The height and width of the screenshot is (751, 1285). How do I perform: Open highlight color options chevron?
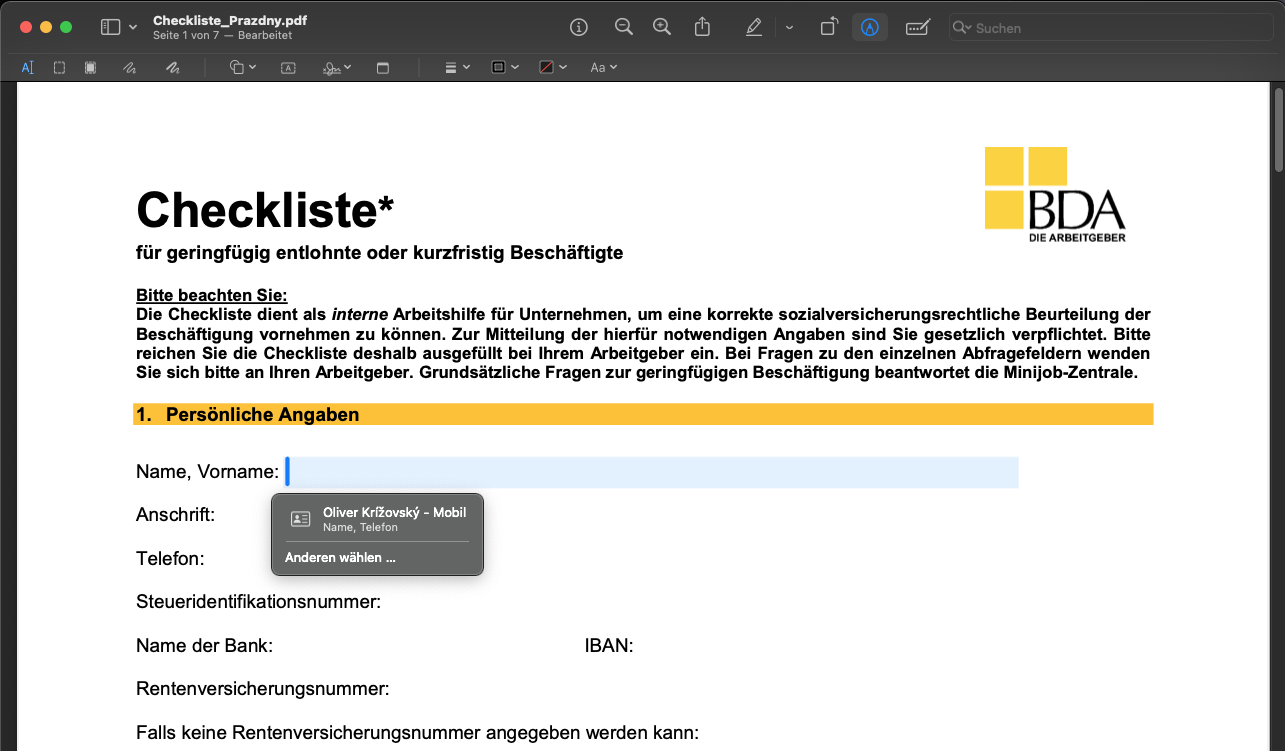tap(790, 27)
